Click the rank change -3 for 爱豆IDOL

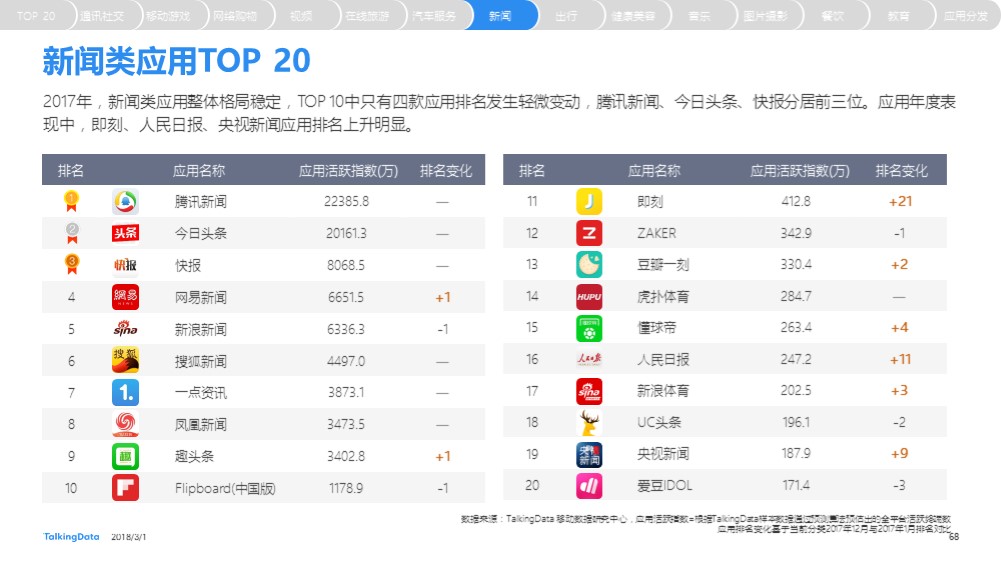(x=899, y=486)
